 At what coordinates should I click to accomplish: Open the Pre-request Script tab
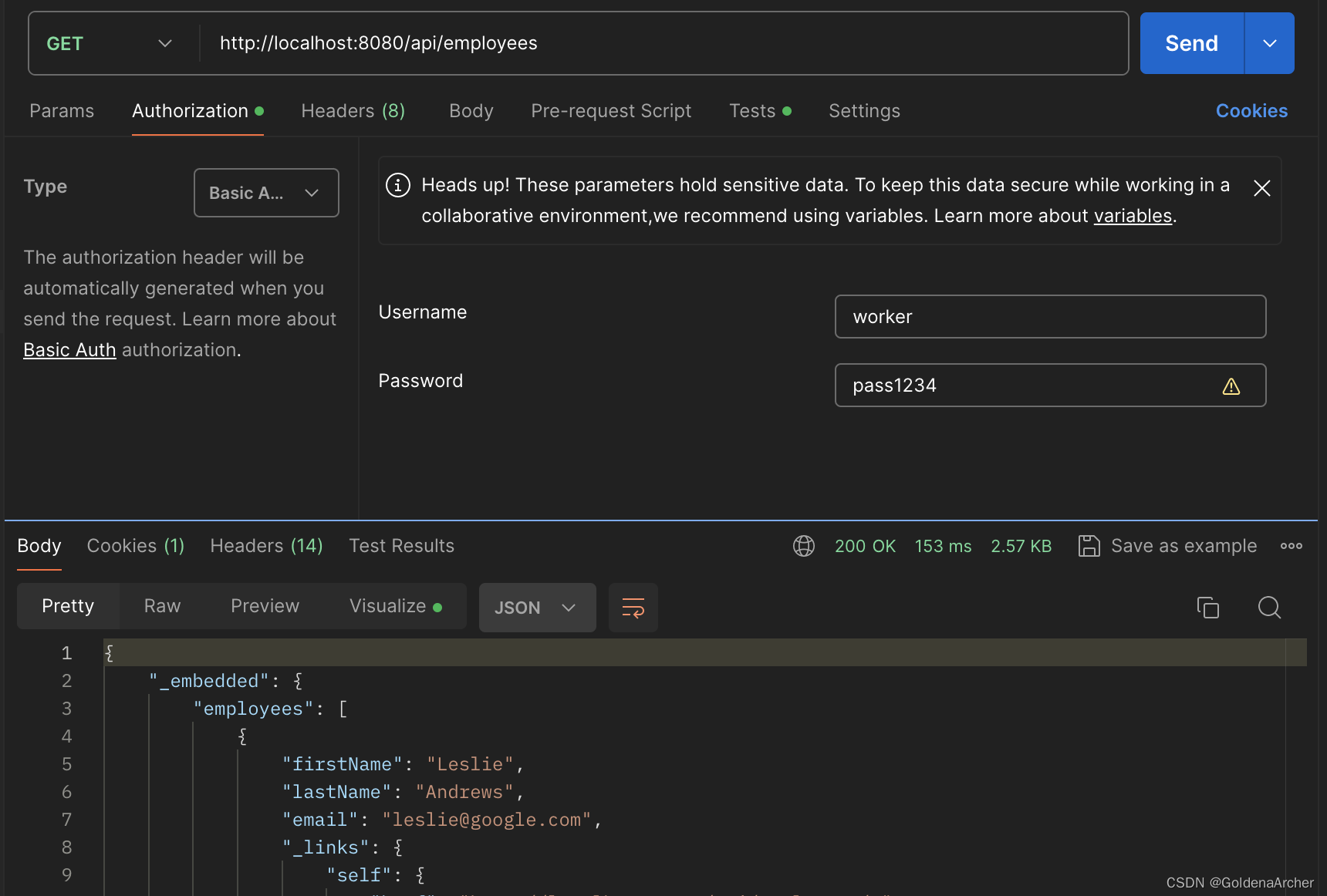pos(611,111)
